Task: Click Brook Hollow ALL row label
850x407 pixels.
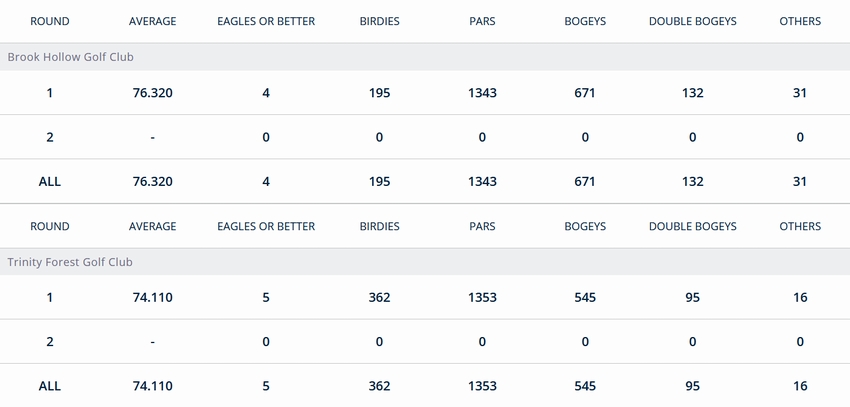Action: pos(50,182)
